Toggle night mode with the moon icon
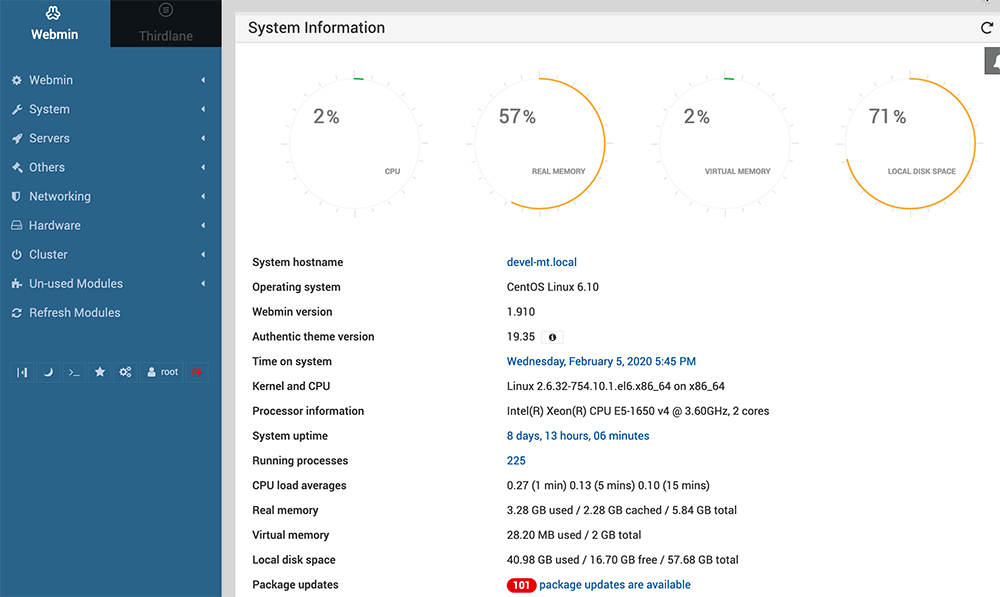This screenshot has width=1000, height=597. (x=48, y=372)
